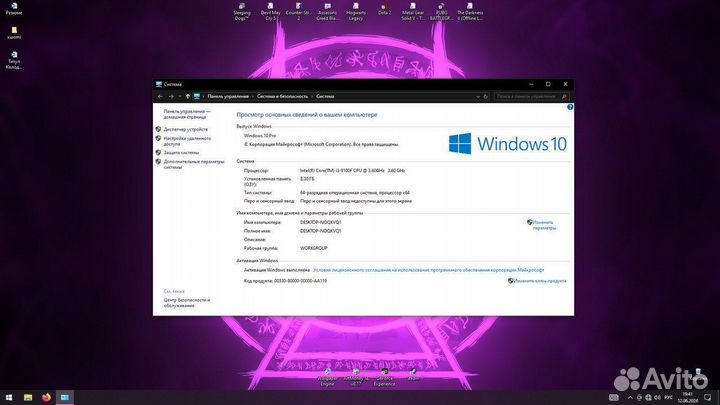Refresh the Control Panel page

(x=485, y=96)
